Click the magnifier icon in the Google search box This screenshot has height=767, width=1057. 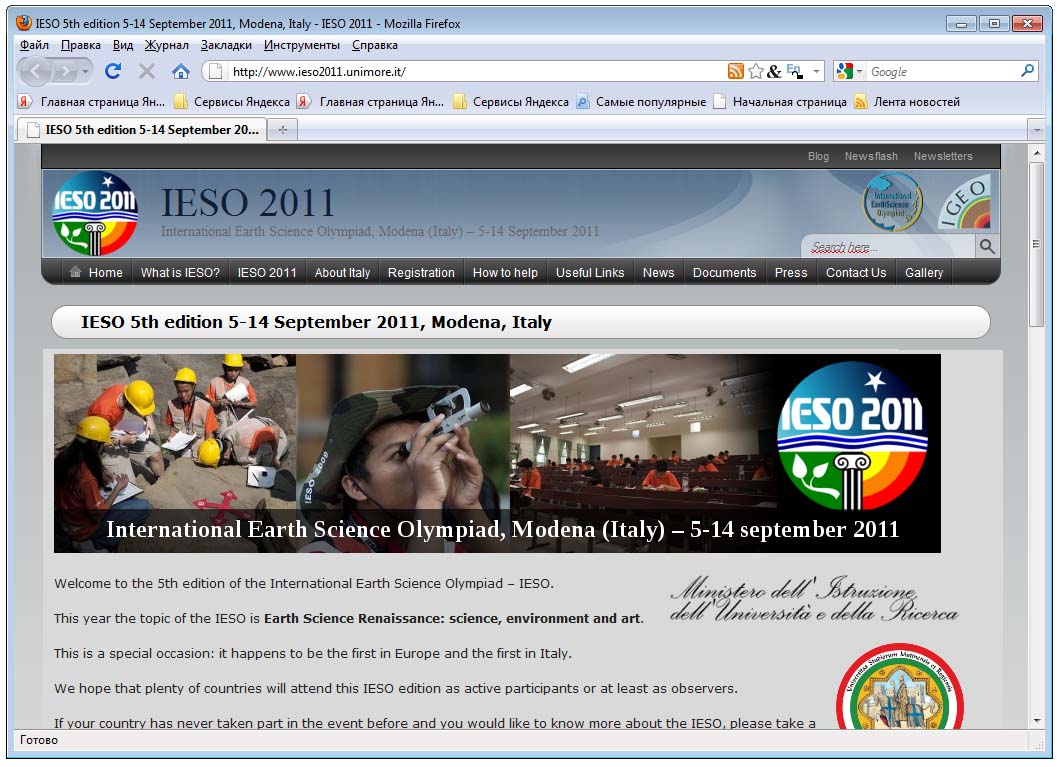[1027, 71]
